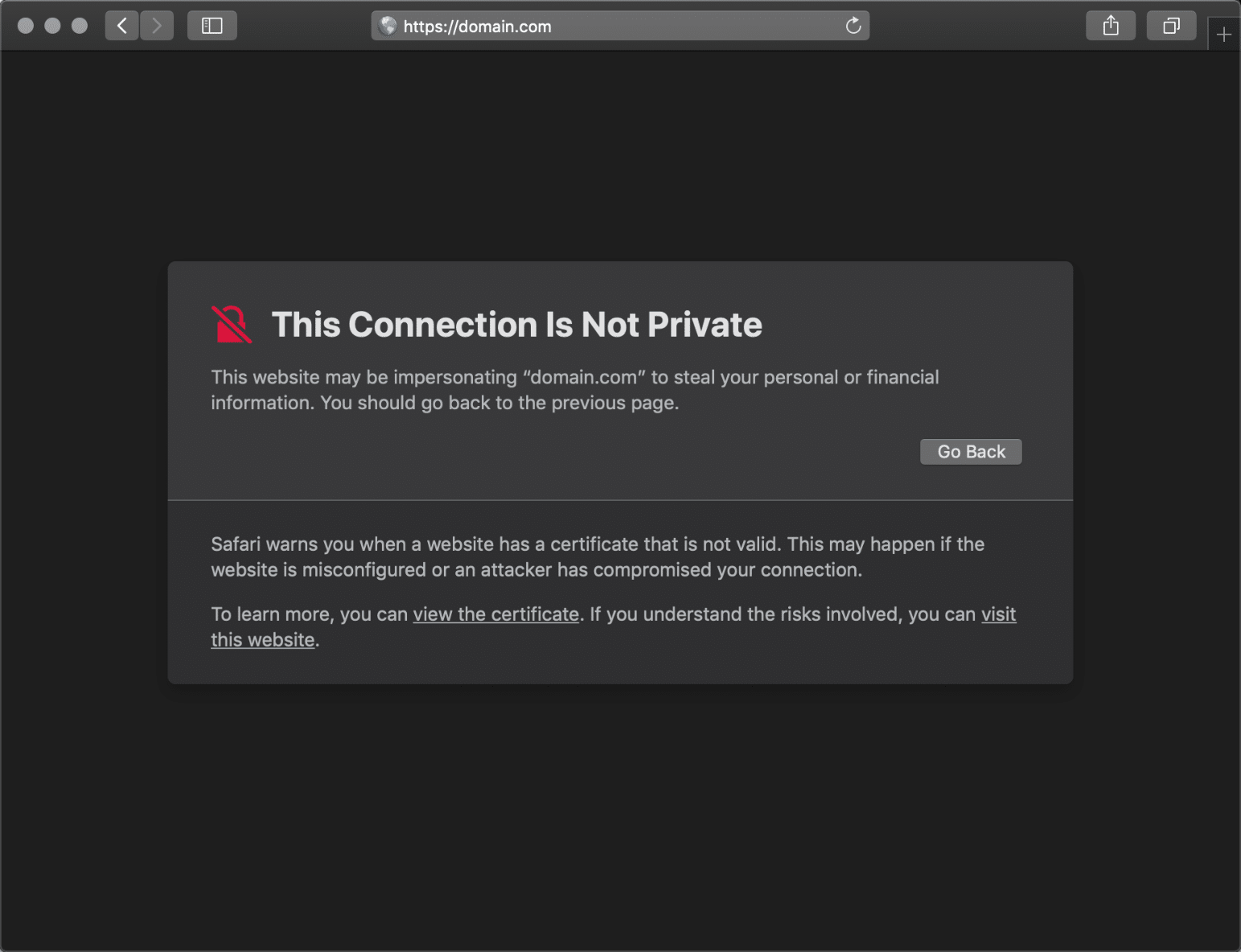This screenshot has height=952, width=1241.
Task: Click the website favicon in the address bar
Action: coord(388,26)
